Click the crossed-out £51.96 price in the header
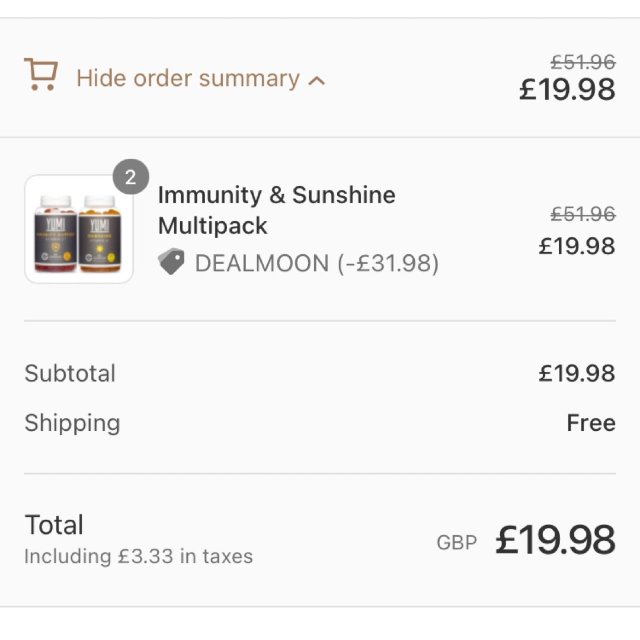Screen dimensions: 640x640 click(x=583, y=62)
